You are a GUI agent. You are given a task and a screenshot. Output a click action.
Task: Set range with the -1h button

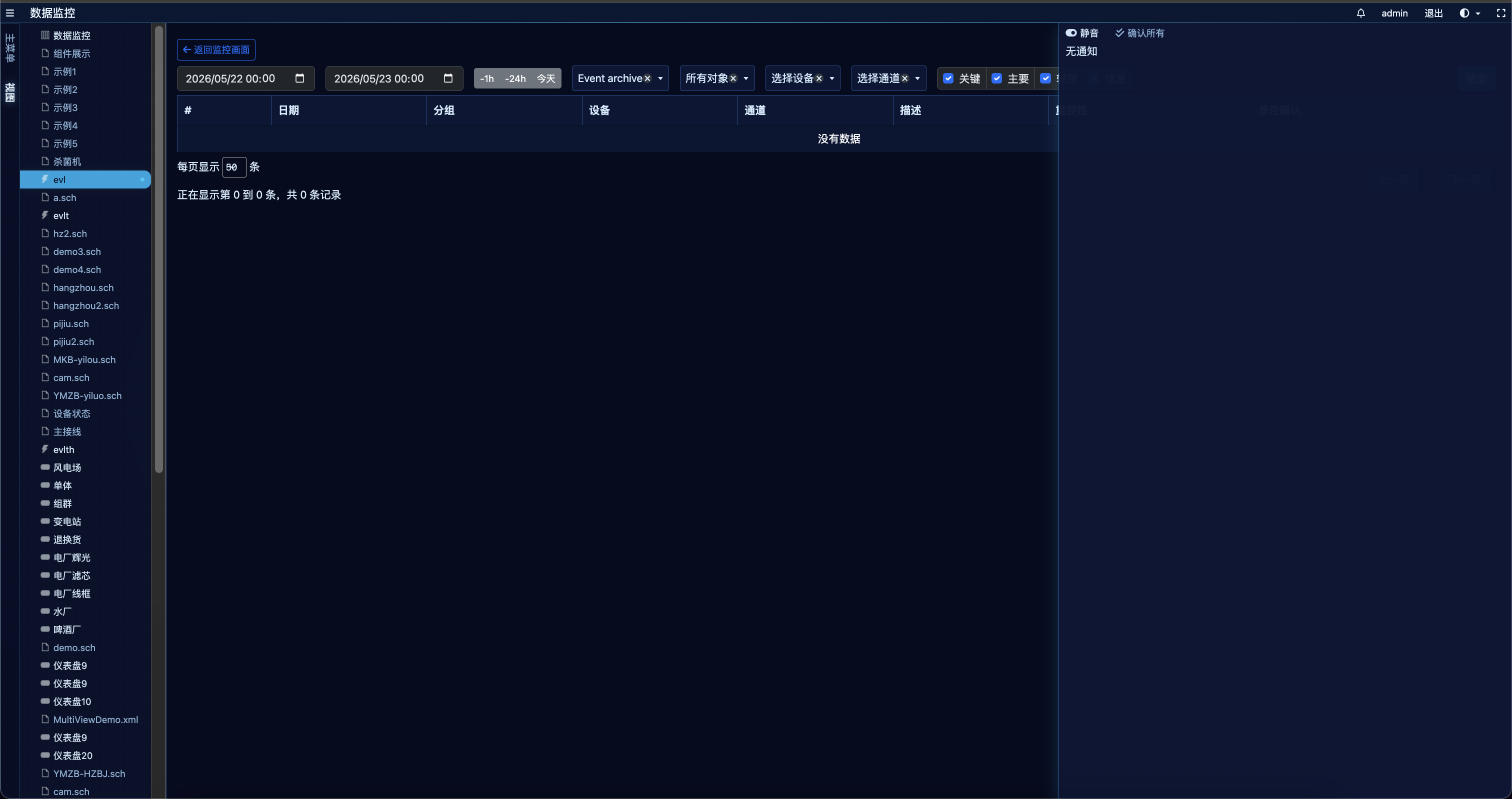(486, 78)
